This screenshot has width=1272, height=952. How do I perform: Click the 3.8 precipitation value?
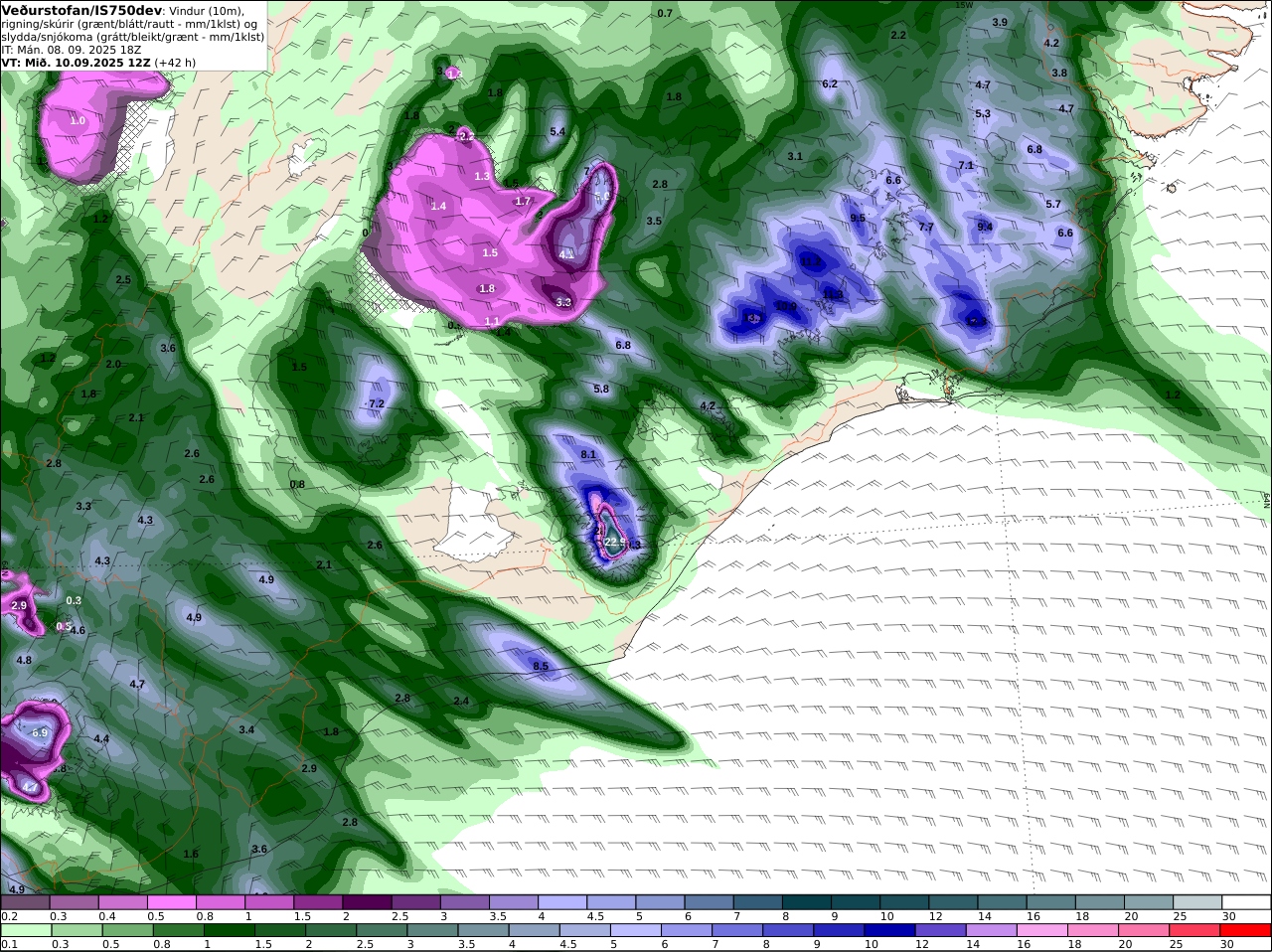click(1059, 73)
